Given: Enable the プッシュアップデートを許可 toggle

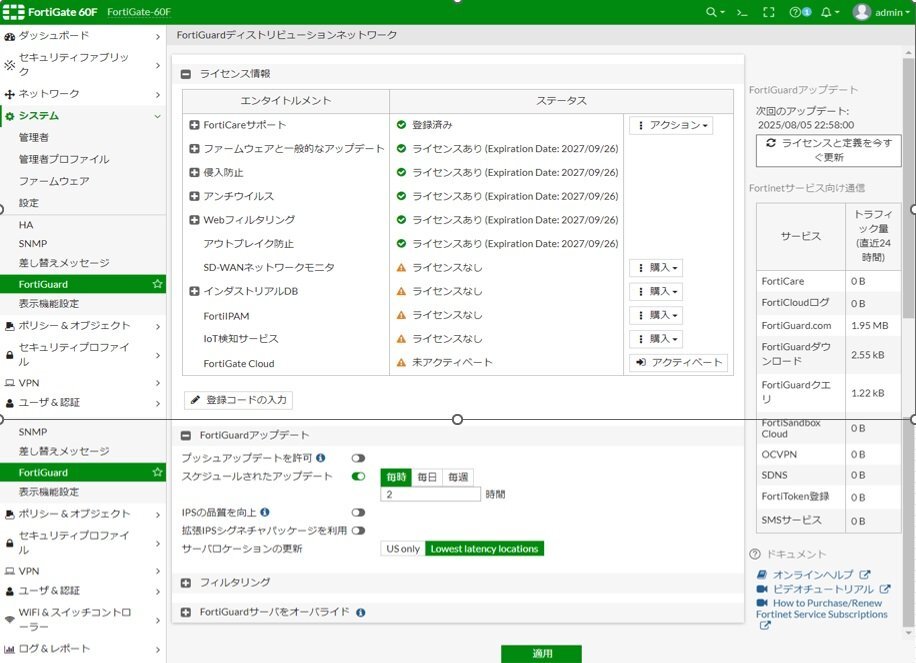Looking at the screenshot, I should coord(358,458).
